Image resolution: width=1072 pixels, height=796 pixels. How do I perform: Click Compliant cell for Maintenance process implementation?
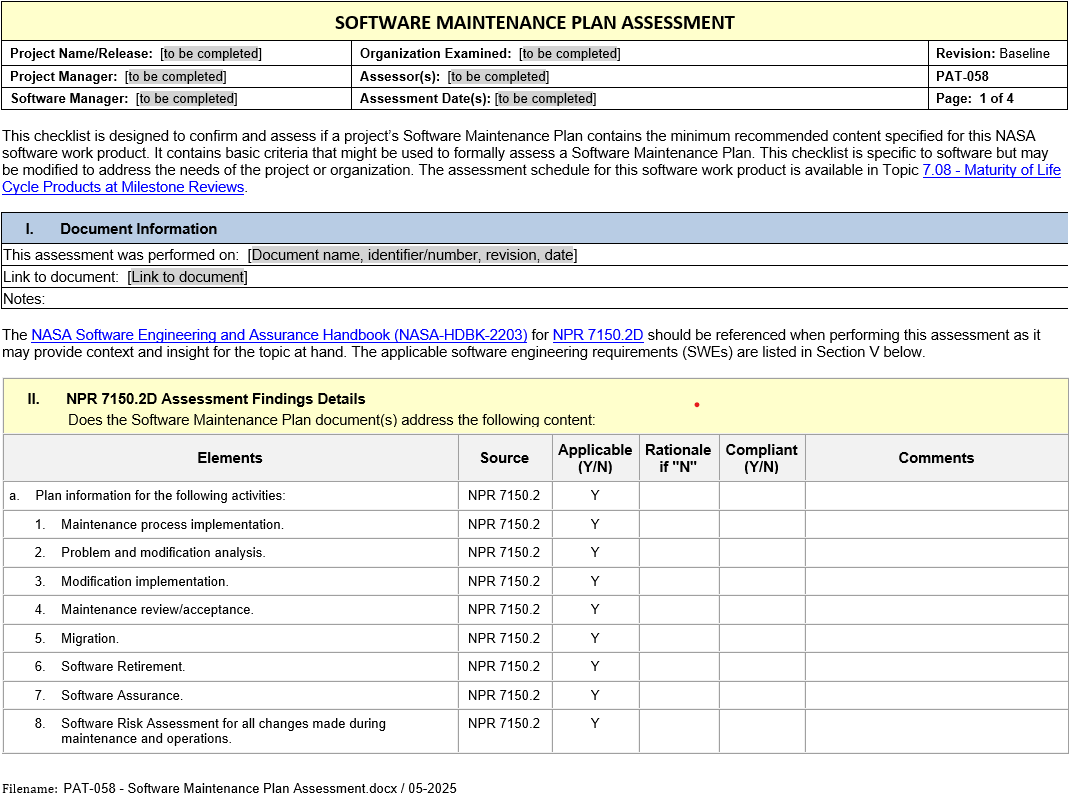[x=761, y=524]
